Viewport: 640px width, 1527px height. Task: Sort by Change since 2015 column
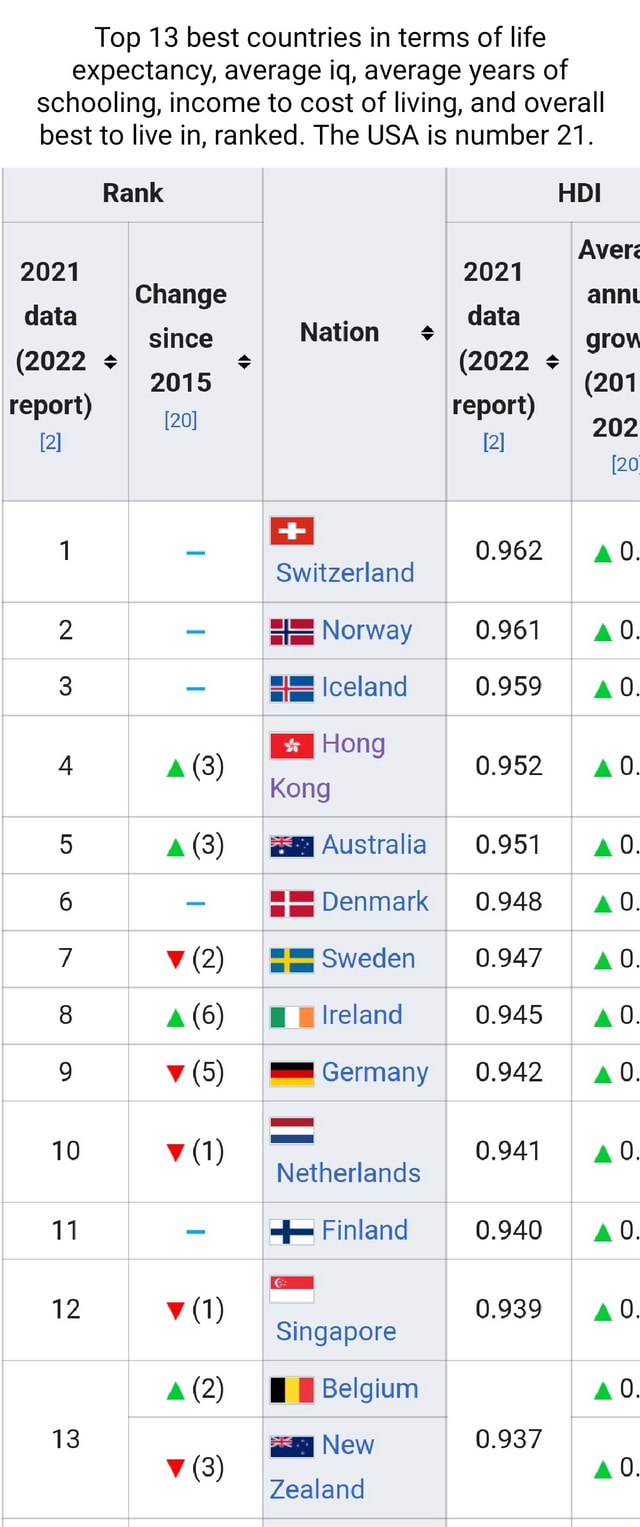click(243, 363)
